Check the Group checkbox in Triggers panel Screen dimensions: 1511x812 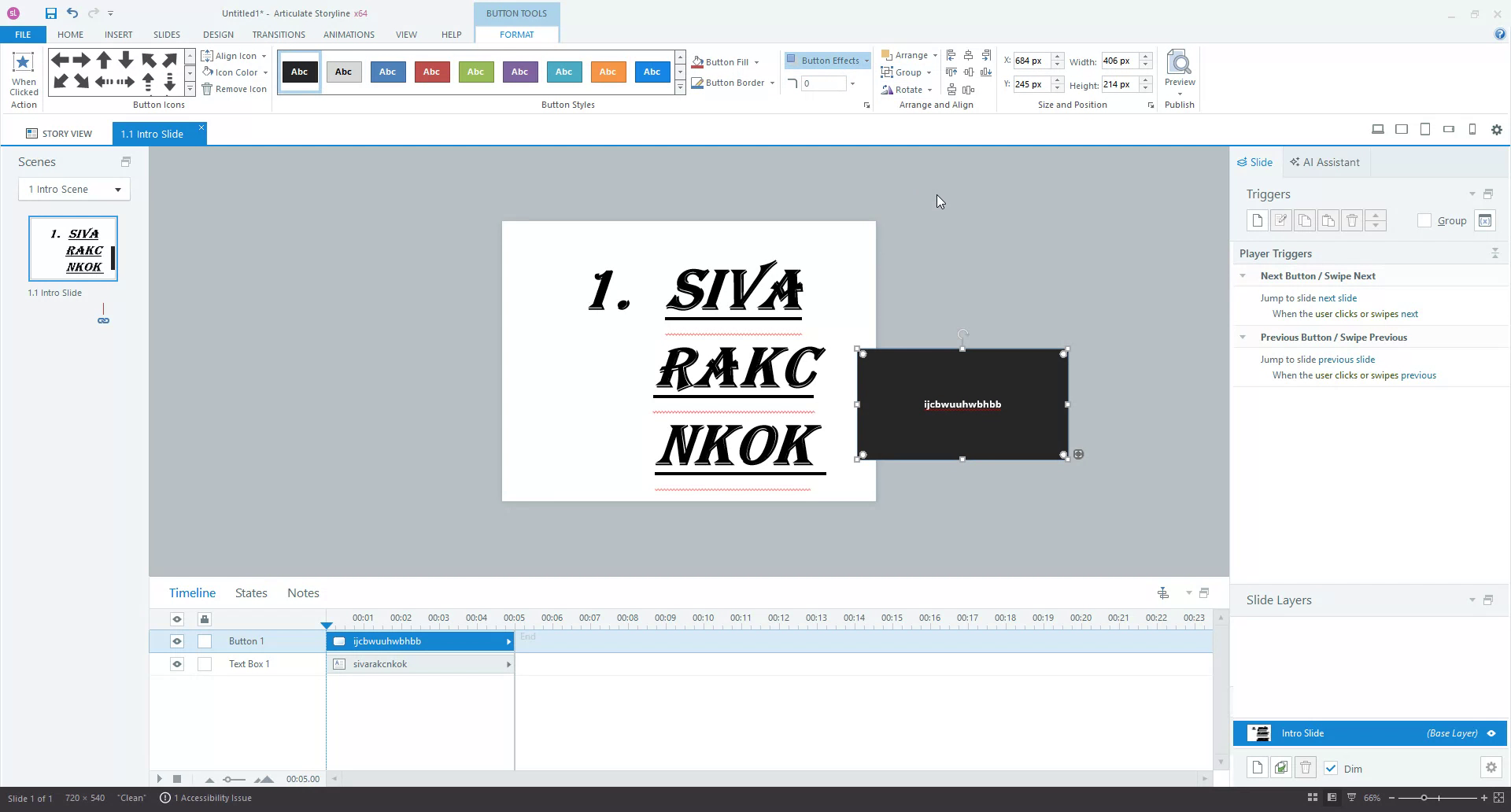point(1424,221)
